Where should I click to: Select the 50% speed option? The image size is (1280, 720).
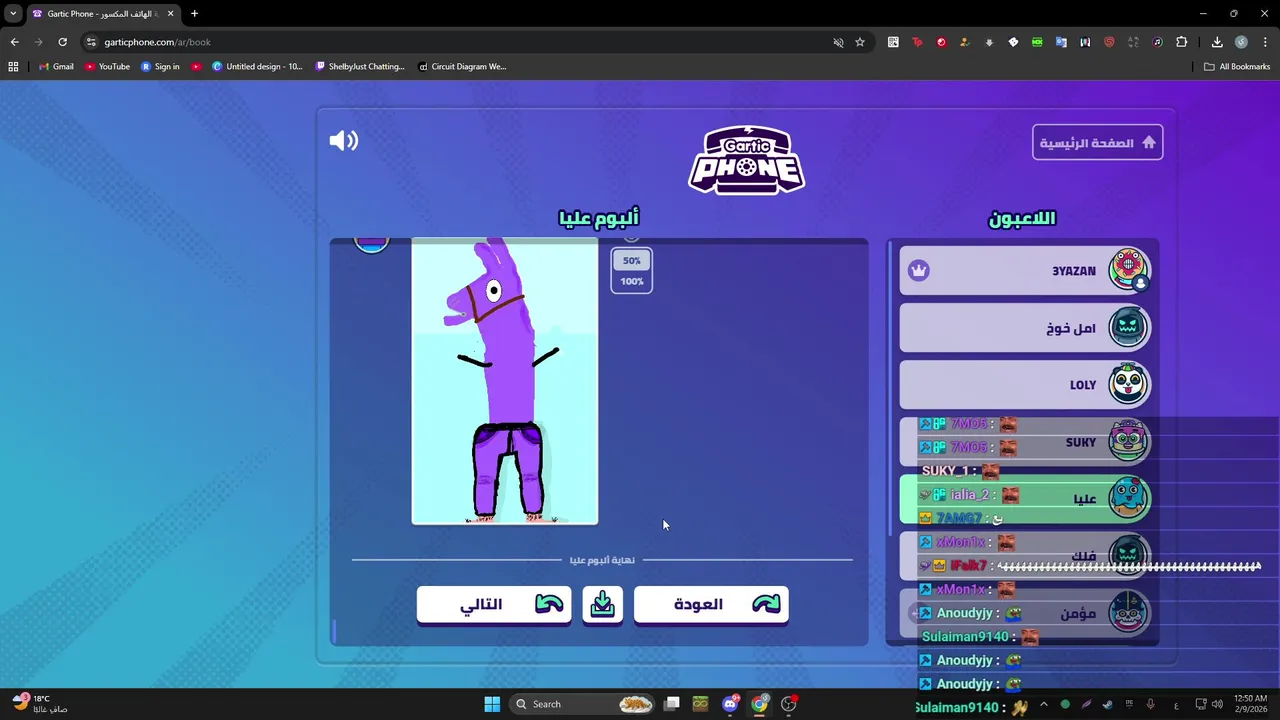coord(631,261)
